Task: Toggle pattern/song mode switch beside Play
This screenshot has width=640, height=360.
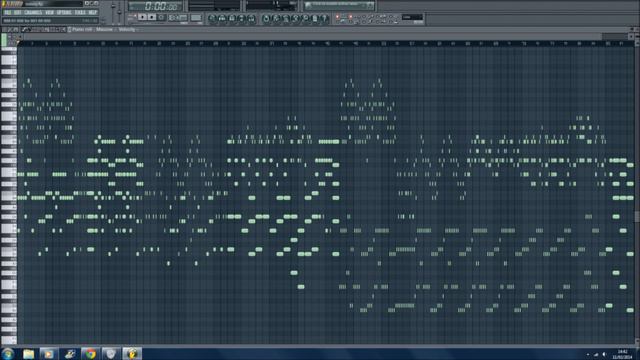Action: click(132, 18)
